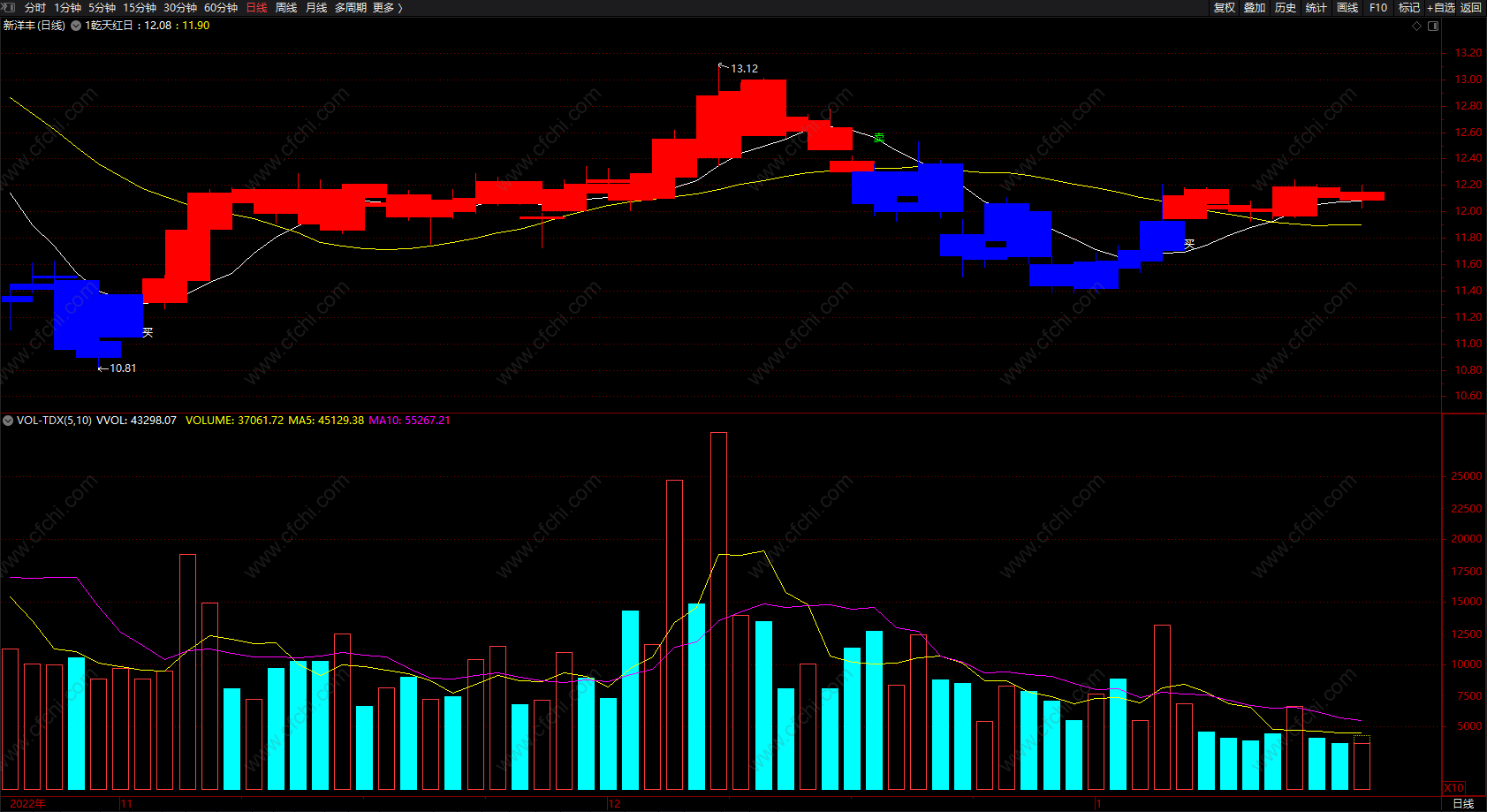Click the VOLUME: 37061.72 value
The image size is (1487, 812).
[x=234, y=421]
